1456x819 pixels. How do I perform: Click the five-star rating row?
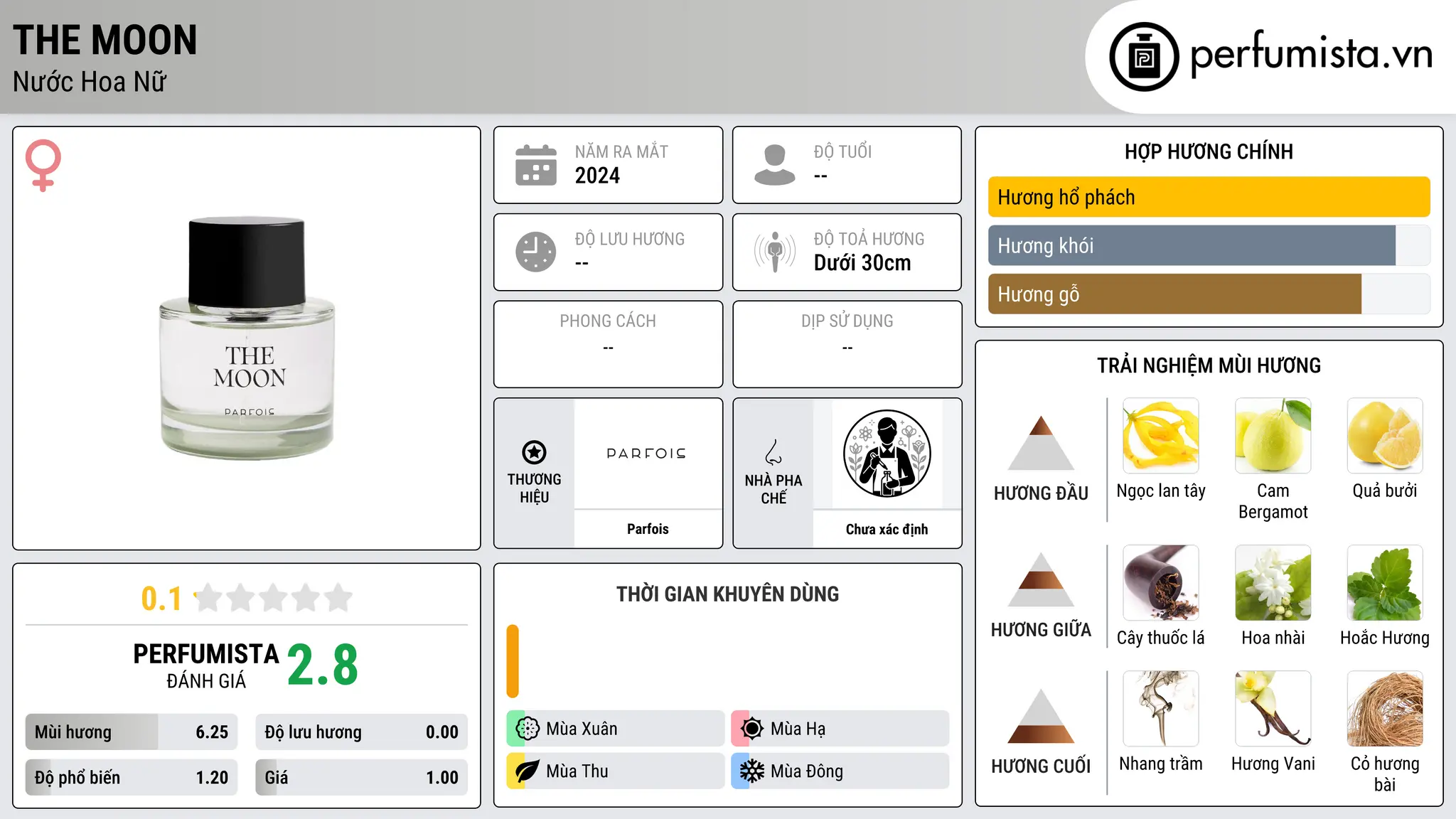273,598
